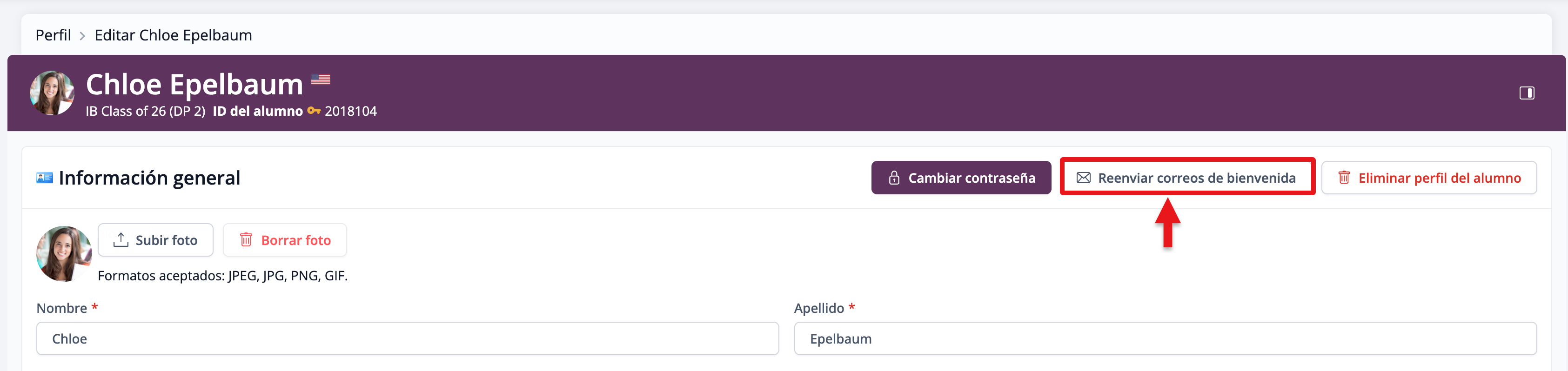1568x371 pixels.
Task: Click the Apellido field containing Epelbaum
Action: [1165, 339]
